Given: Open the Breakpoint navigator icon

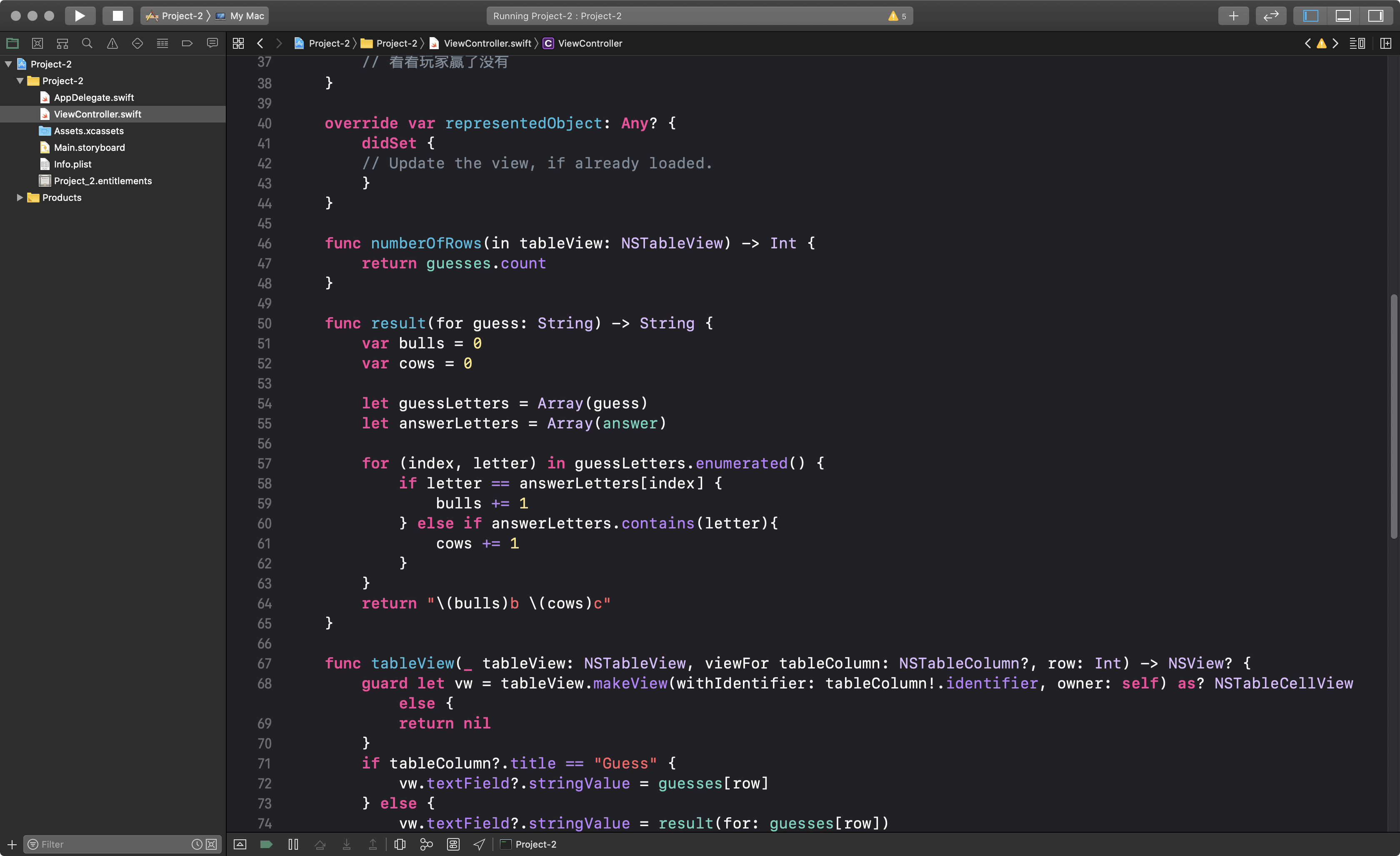Looking at the screenshot, I should [187, 43].
